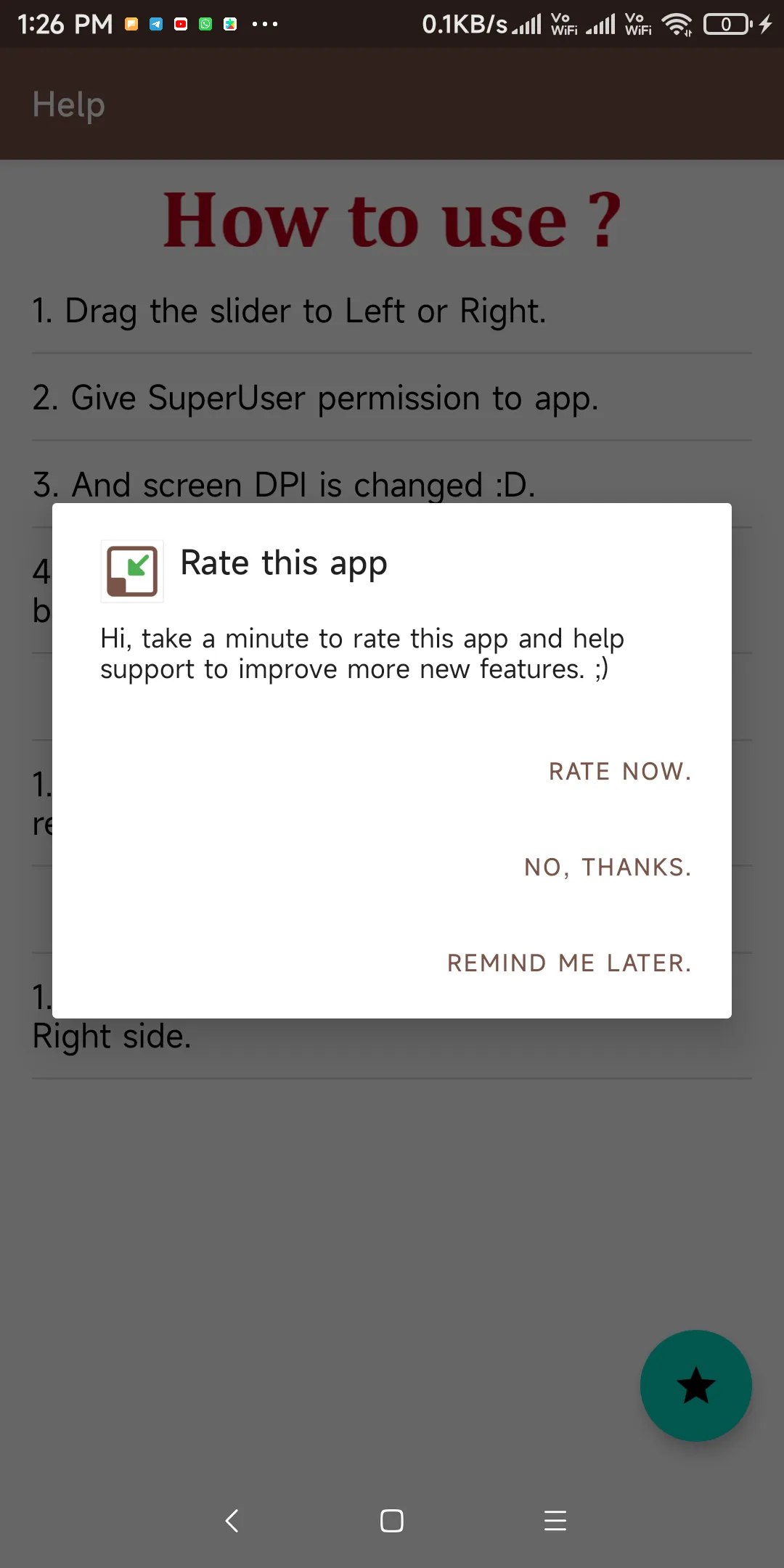
Task: Tap the 1:26 PM clock
Action: pyautogui.click(x=65, y=24)
